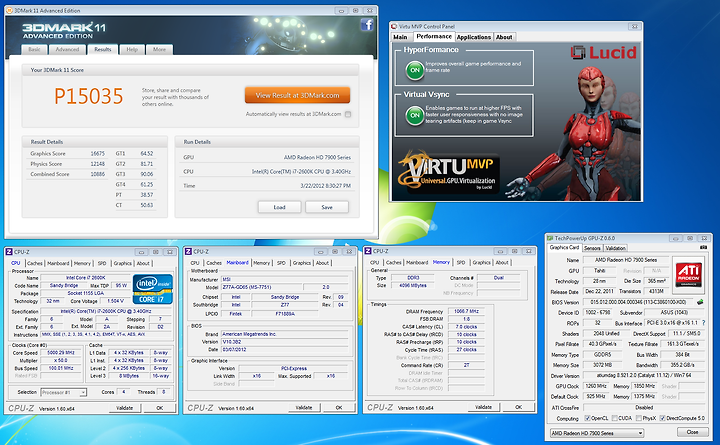
Task: Check Automatically view results at 3DMark.com
Action: tap(348, 114)
